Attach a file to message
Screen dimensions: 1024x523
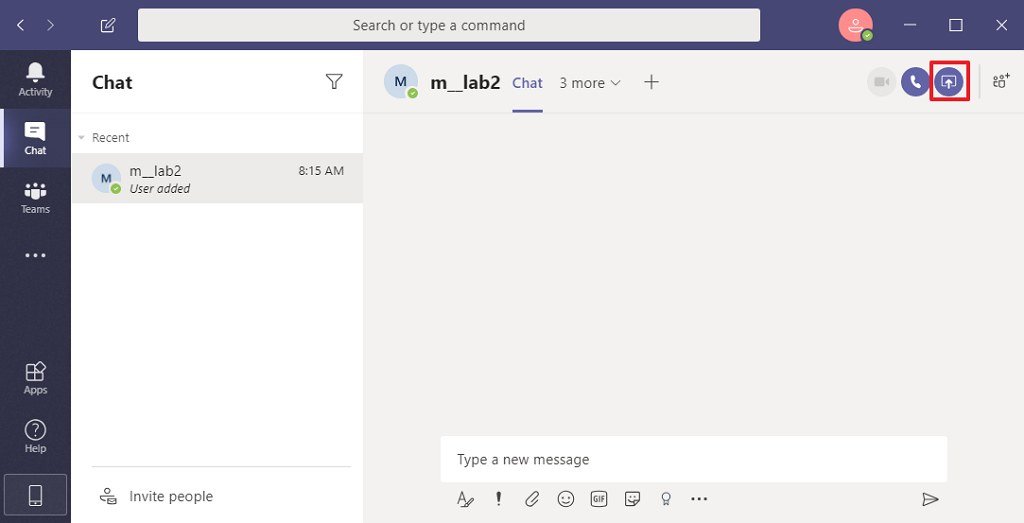(532, 499)
